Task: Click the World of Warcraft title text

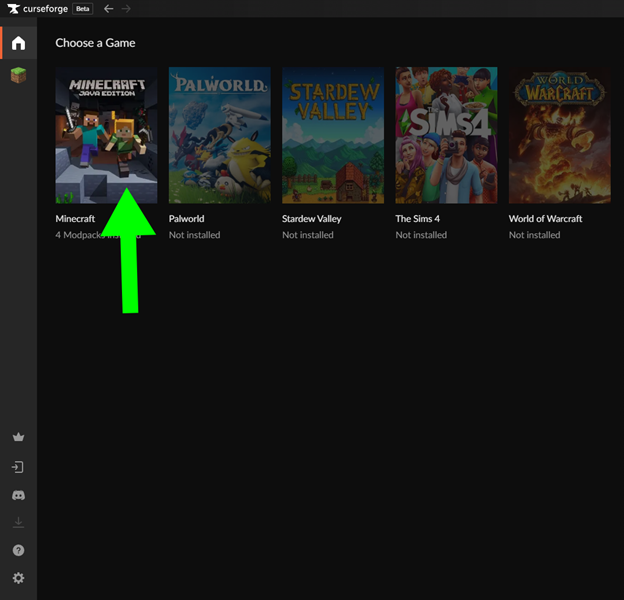Action: (545, 219)
